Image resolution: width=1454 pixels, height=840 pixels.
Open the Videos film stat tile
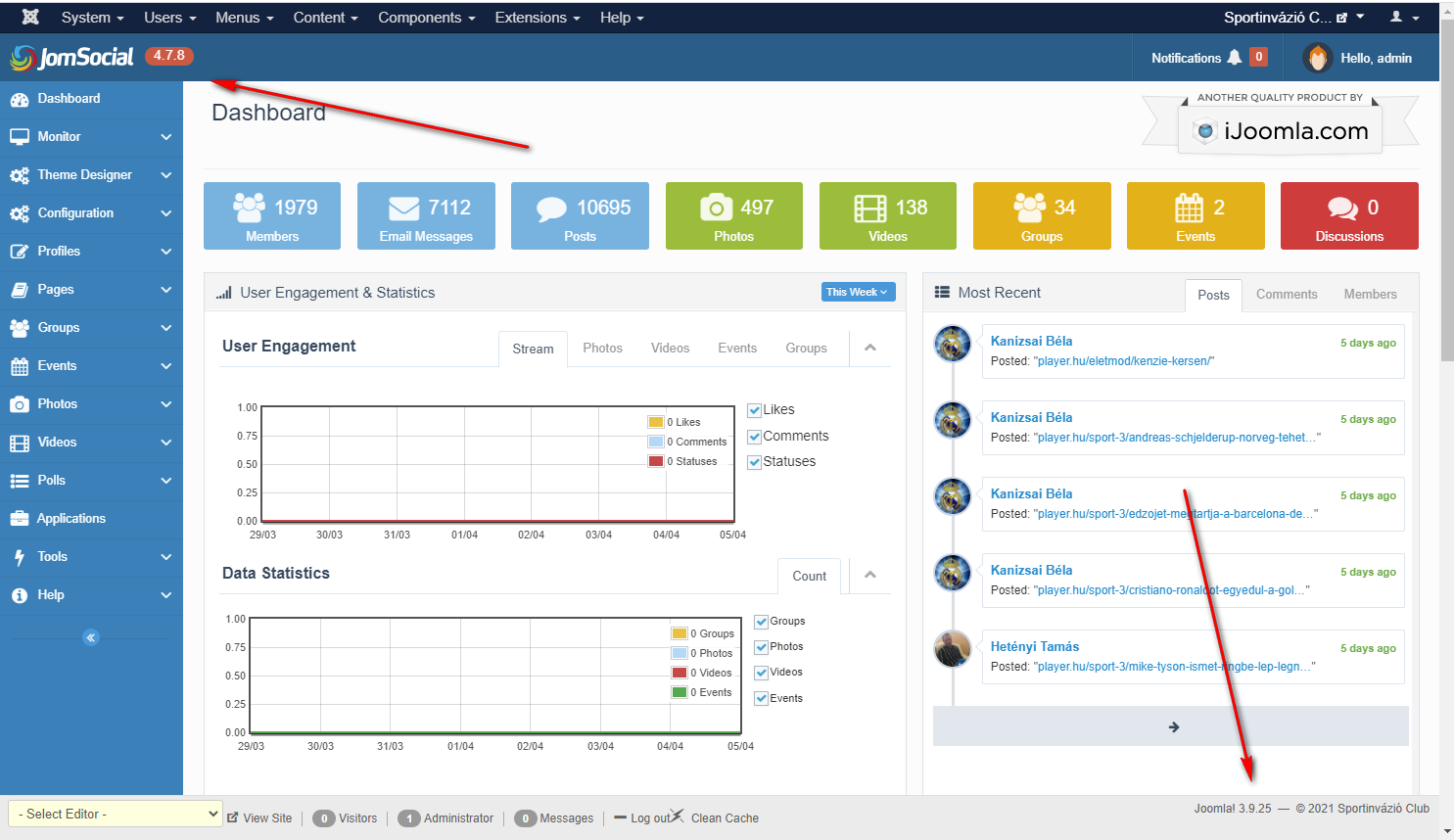click(x=887, y=215)
